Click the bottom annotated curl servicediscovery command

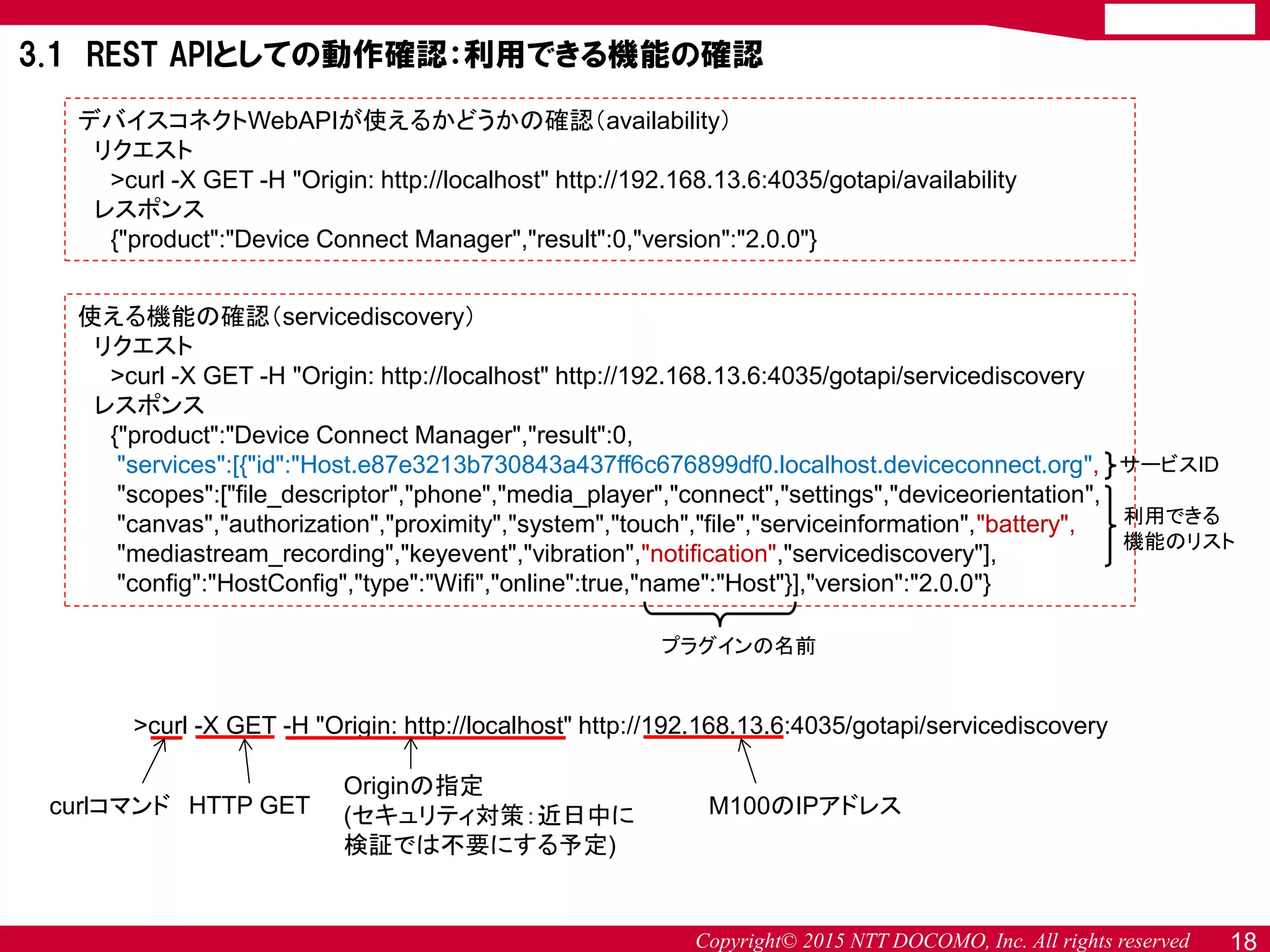[x=621, y=725]
